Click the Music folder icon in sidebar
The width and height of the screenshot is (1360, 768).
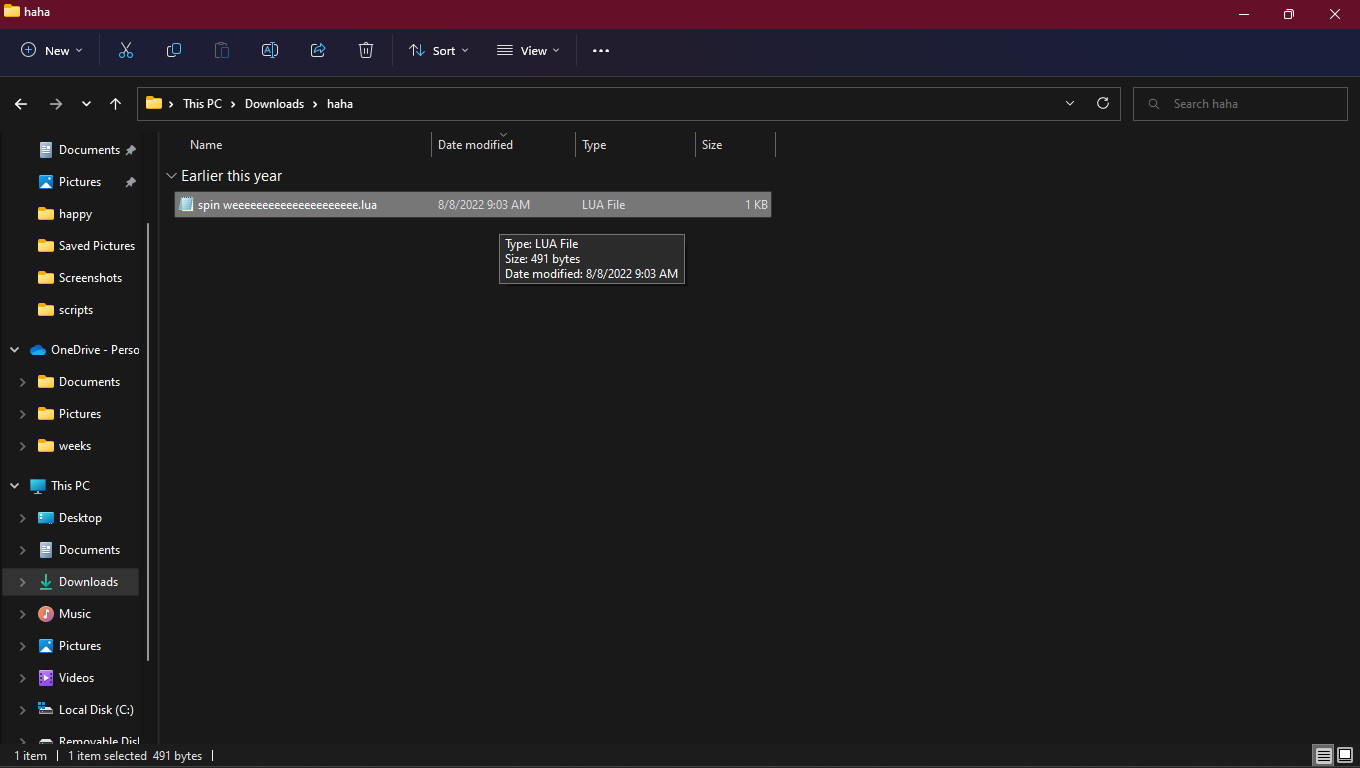coord(46,614)
